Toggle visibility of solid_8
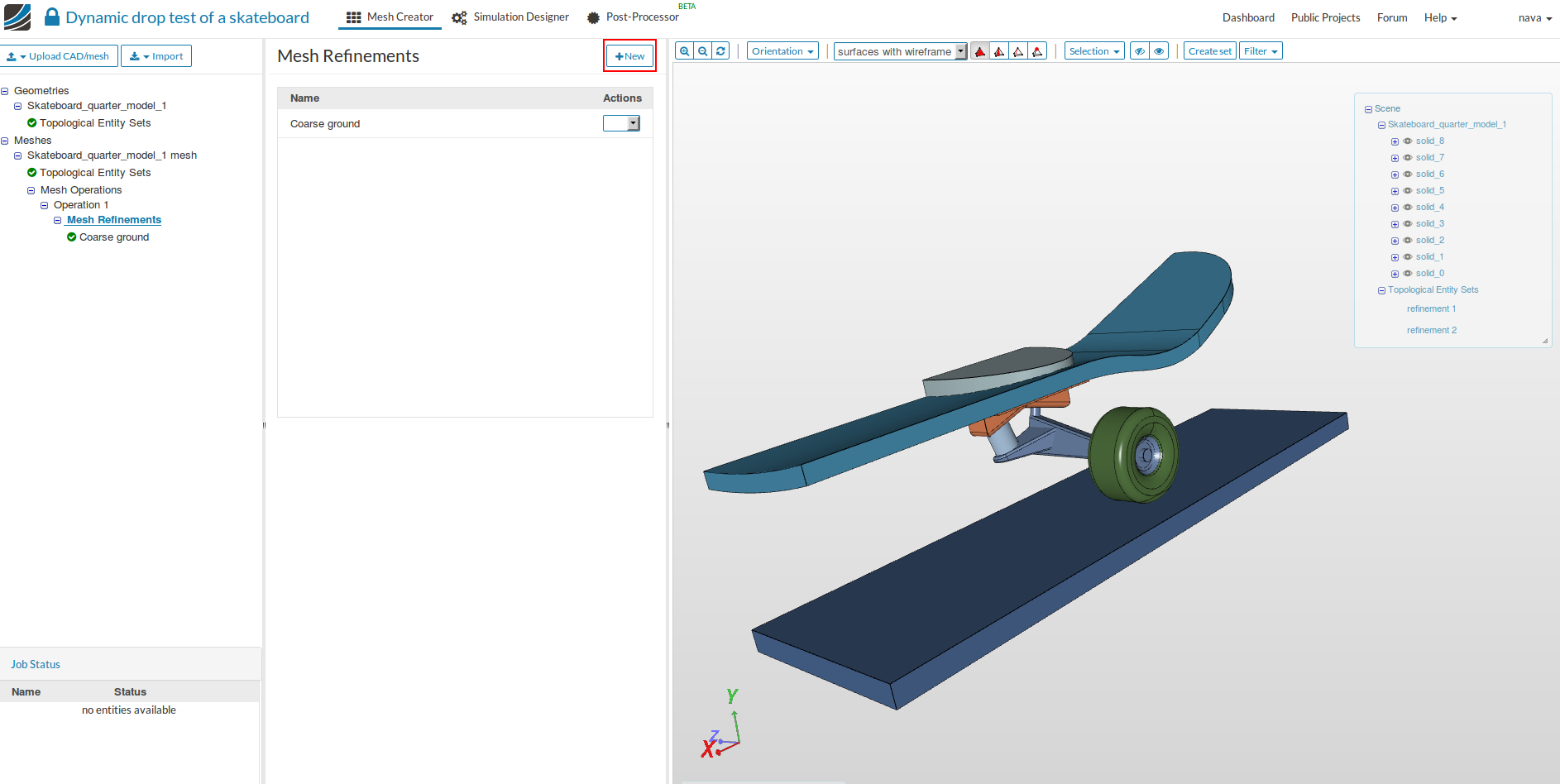This screenshot has height=784, width=1560. (x=1408, y=141)
